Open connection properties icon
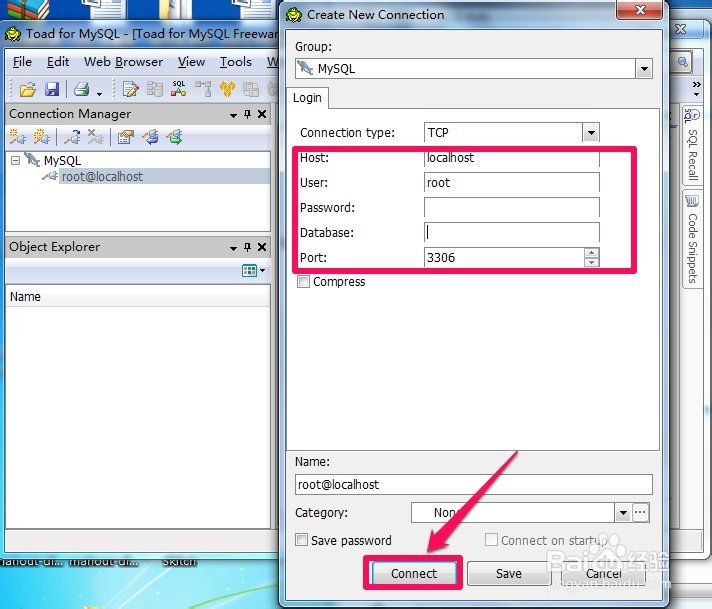The height and width of the screenshot is (609, 712). [126, 137]
